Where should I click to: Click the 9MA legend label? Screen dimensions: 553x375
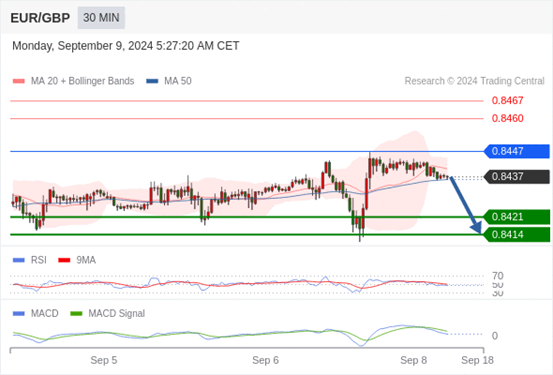86,260
